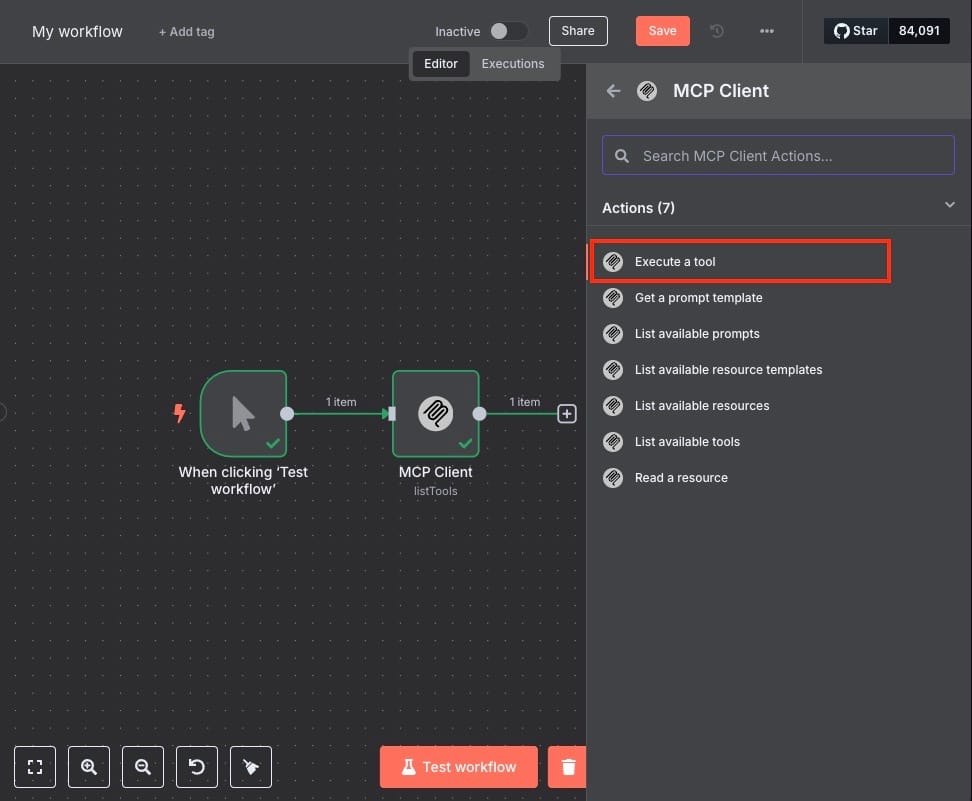The image size is (972, 801).
Task: Select the MCP Client node on canvas
Action: click(436, 414)
